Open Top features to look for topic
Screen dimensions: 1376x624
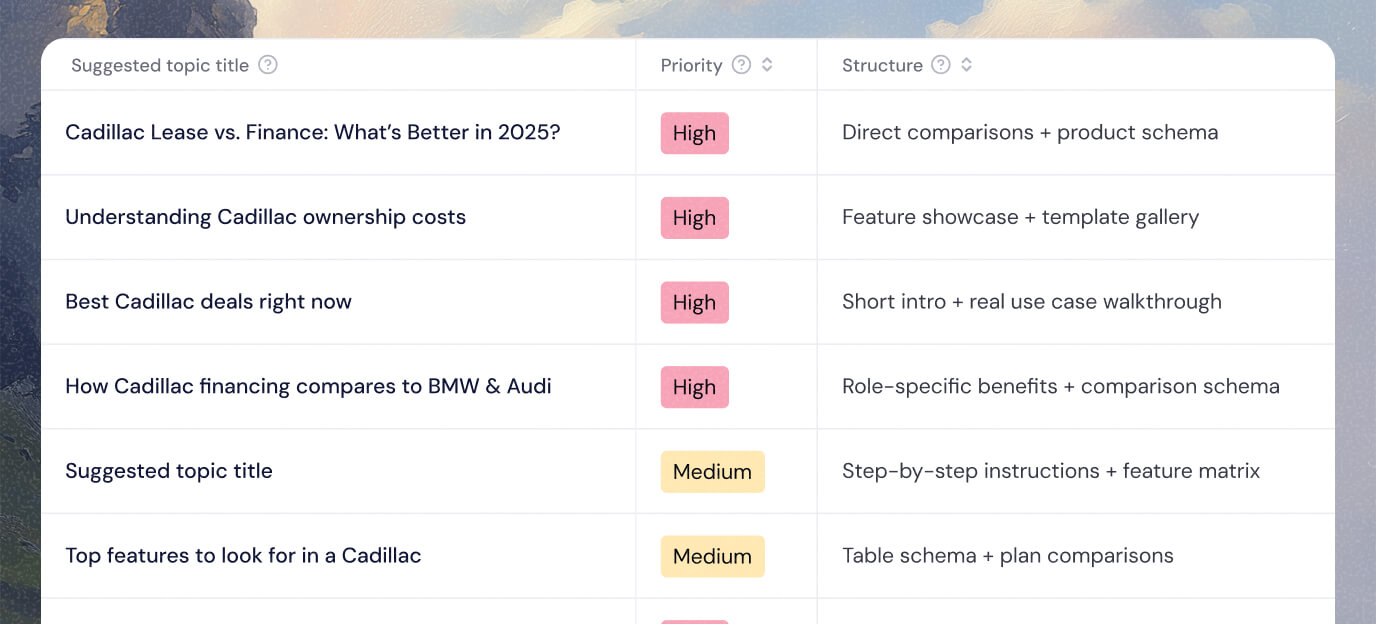click(243, 556)
